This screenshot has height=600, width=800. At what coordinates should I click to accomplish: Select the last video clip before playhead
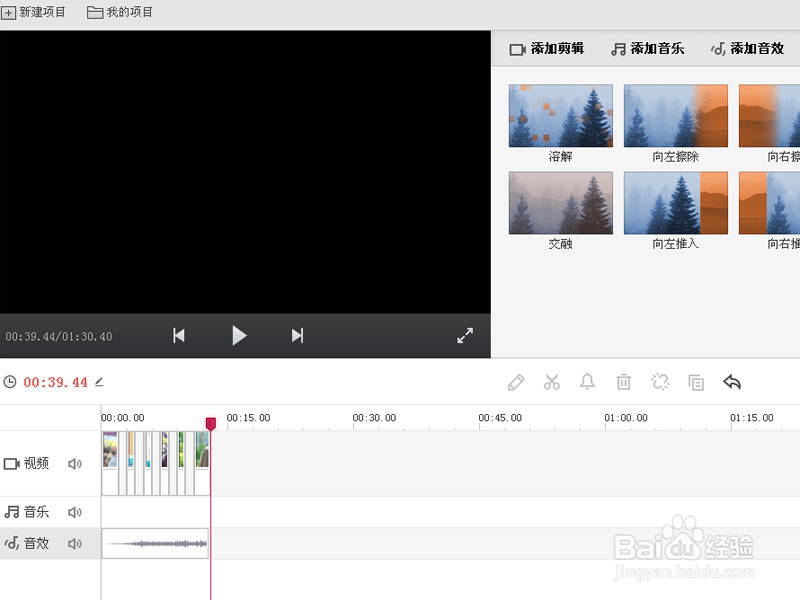[x=203, y=463]
